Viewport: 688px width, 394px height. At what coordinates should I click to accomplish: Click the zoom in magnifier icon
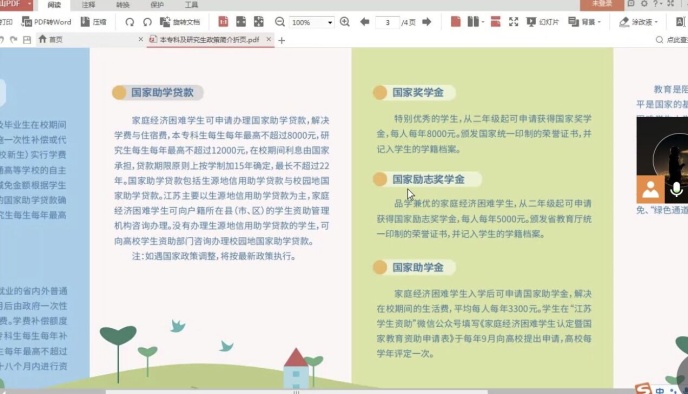345,21
